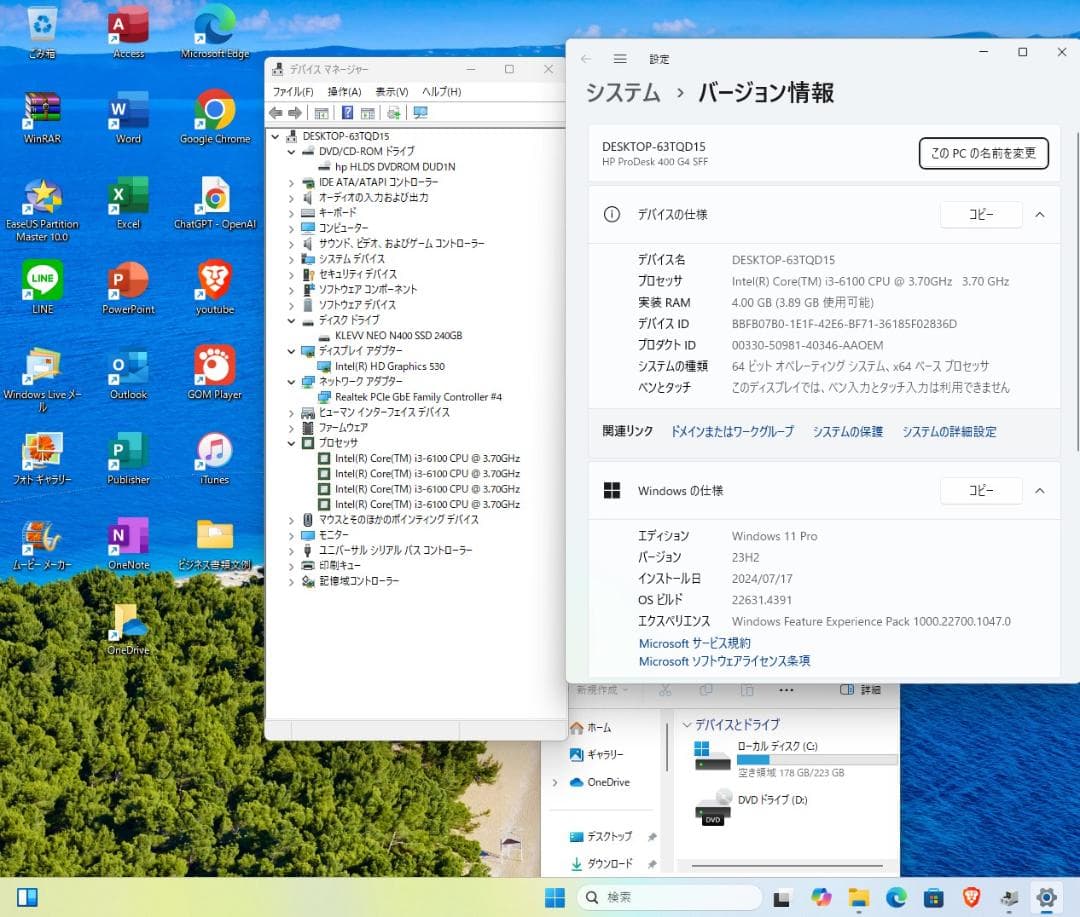Expand the キーボード node in Device Manager
The height and width of the screenshot is (917, 1080).
point(292,212)
